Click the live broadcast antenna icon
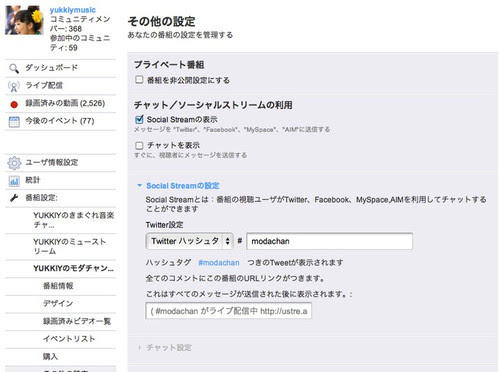 [x=14, y=86]
